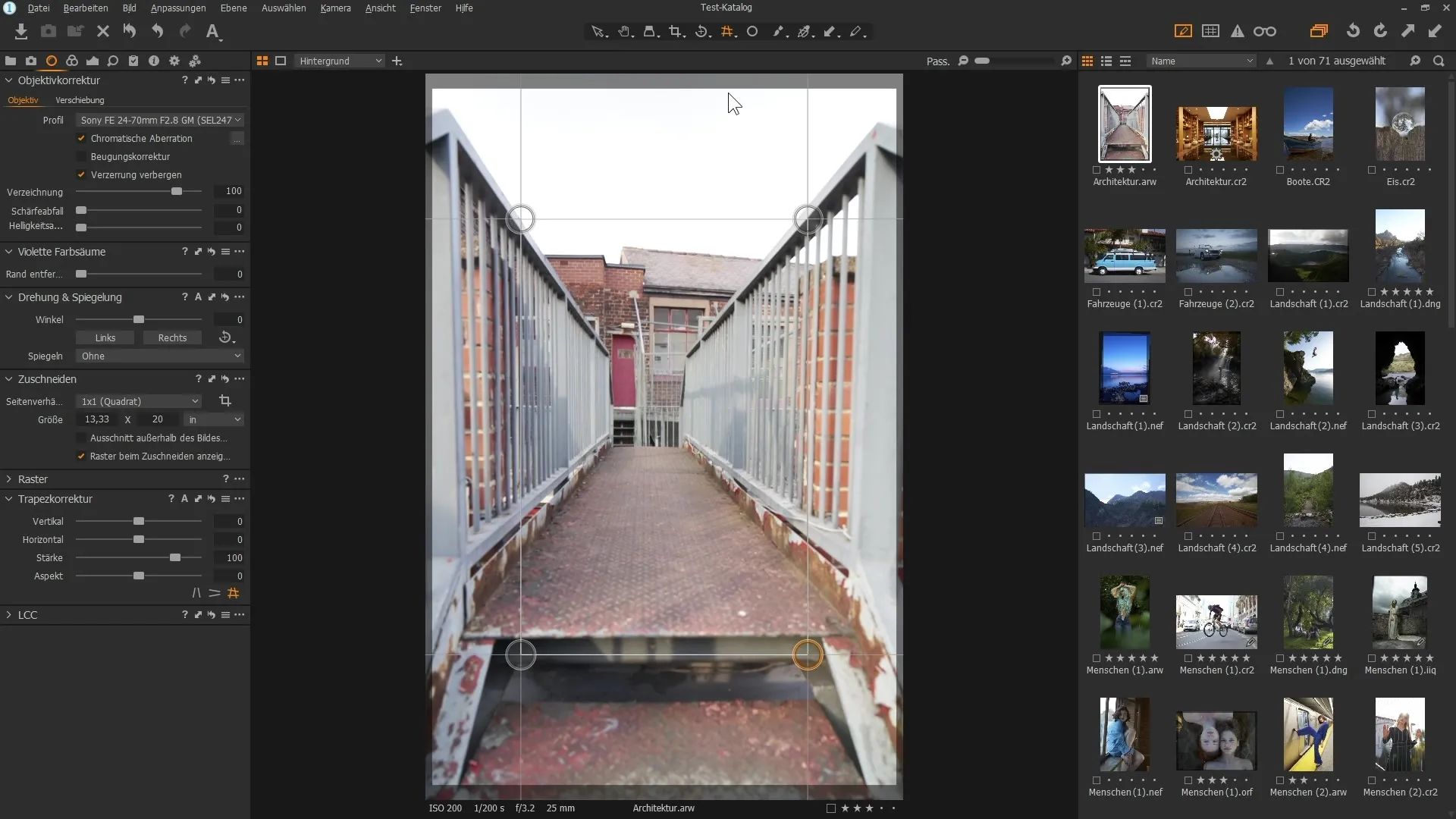
Task: Click the Edit all selected variants icon
Action: (x=1319, y=31)
